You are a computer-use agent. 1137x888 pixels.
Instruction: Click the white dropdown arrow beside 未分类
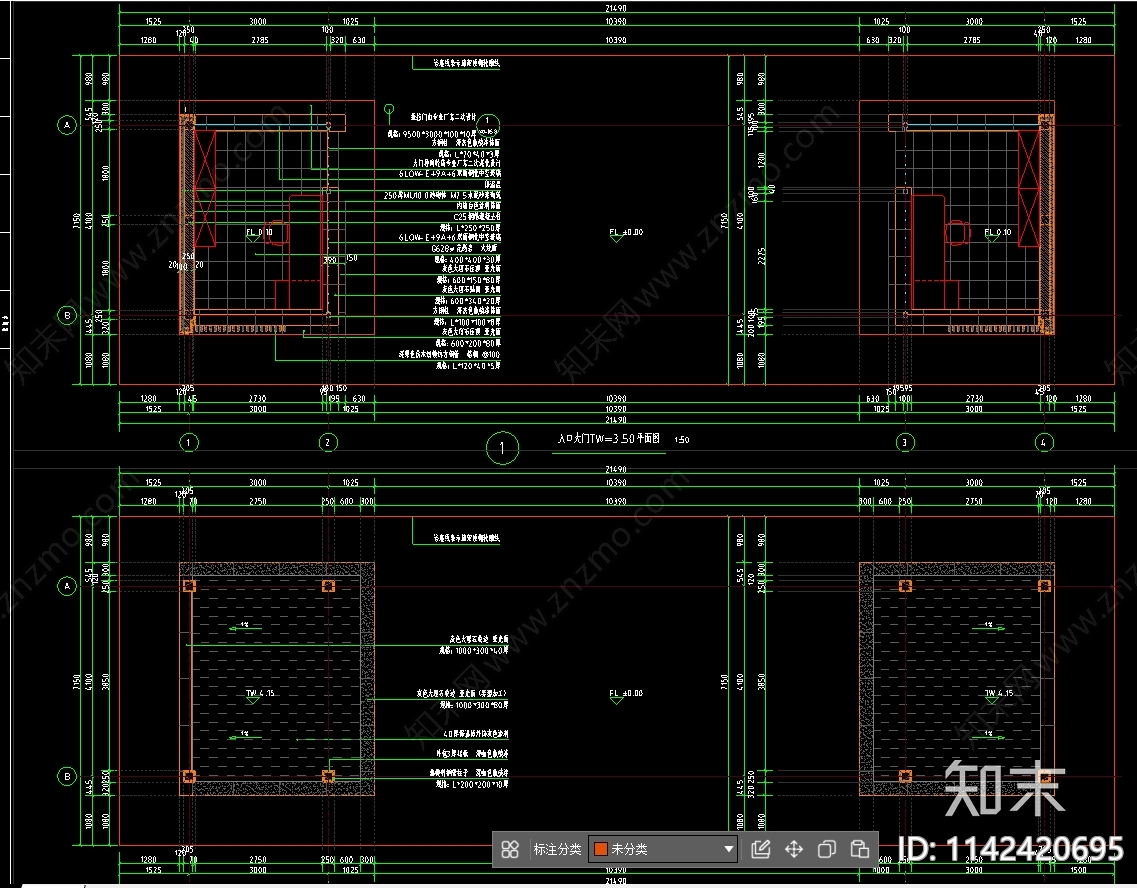[729, 849]
